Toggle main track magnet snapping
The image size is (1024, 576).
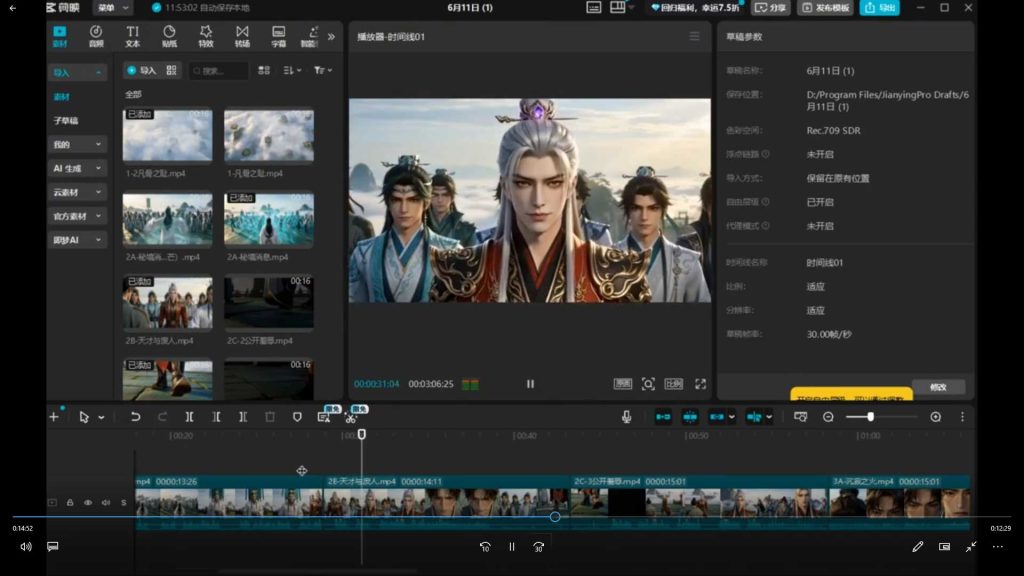pyautogui.click(x=663, y=417)
